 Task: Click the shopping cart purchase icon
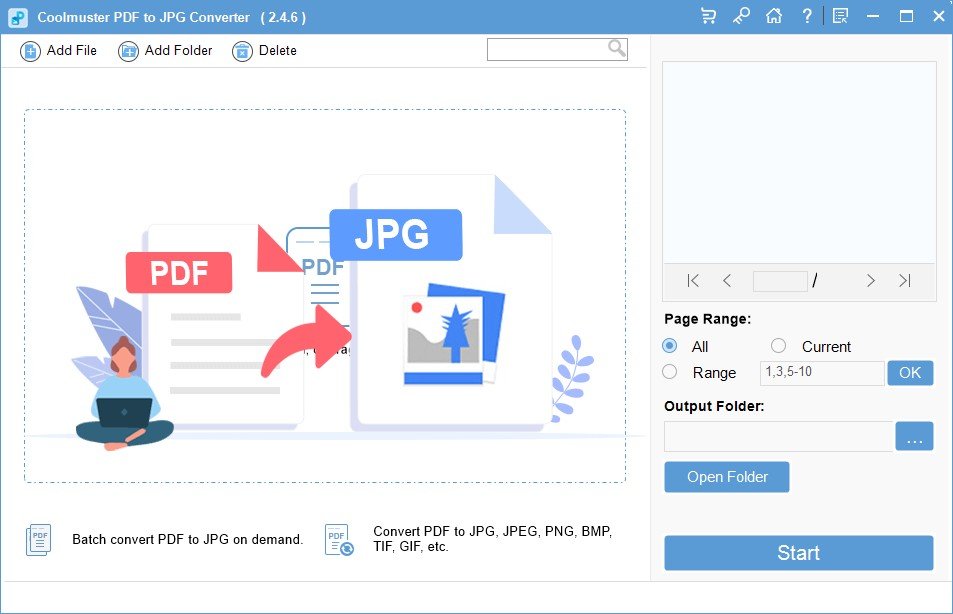coord(709,16)
